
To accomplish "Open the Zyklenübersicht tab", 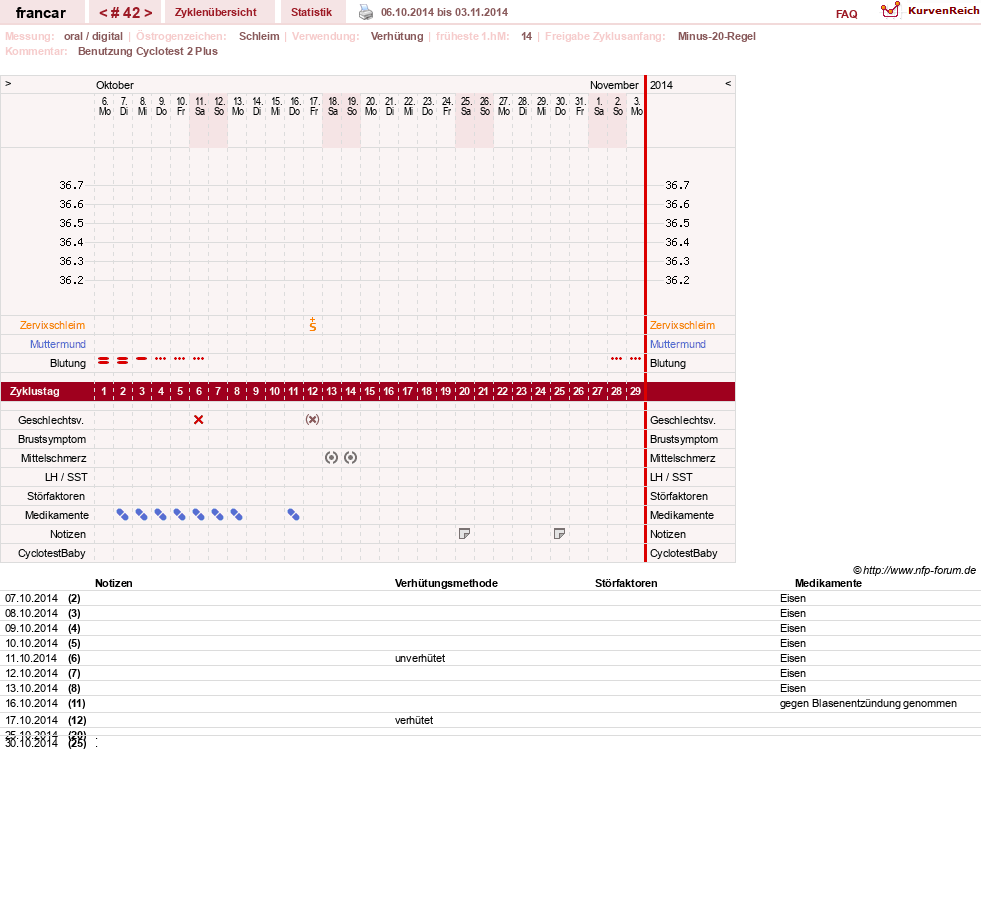I will click(x=216, y=12).
